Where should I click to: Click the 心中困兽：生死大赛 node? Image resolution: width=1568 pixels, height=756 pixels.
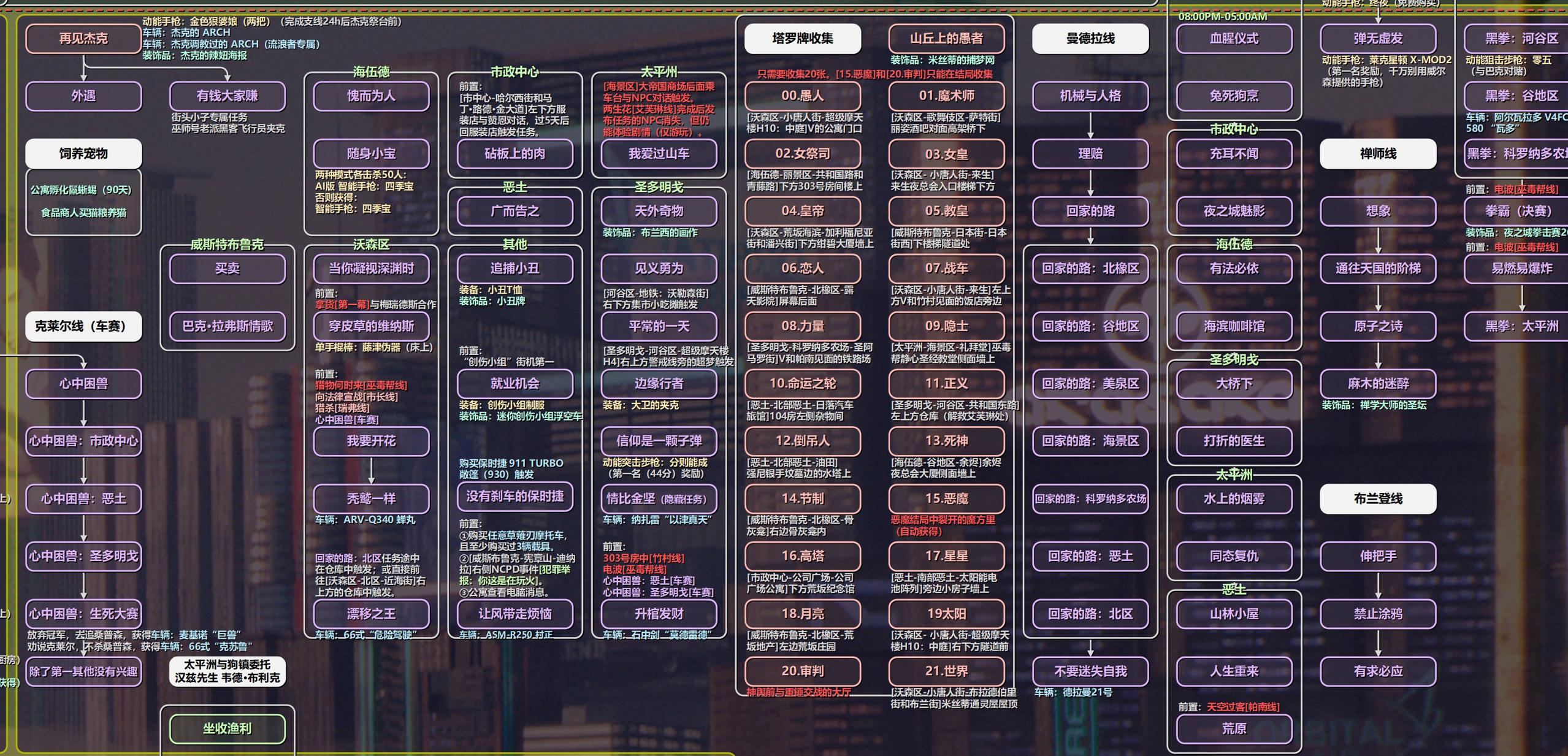click(x=83, y=614)
